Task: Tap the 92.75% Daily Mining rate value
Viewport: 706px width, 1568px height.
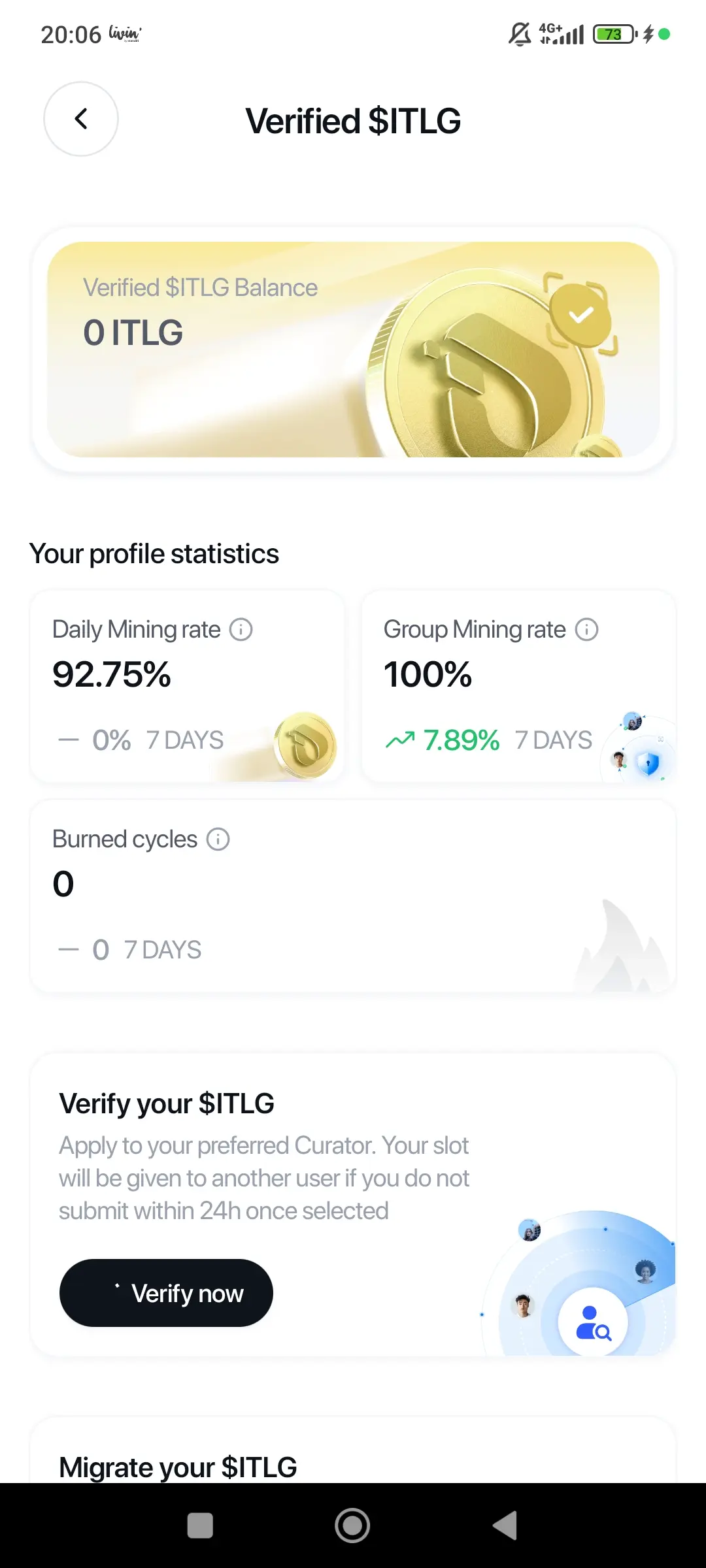Action: (112, 675)
